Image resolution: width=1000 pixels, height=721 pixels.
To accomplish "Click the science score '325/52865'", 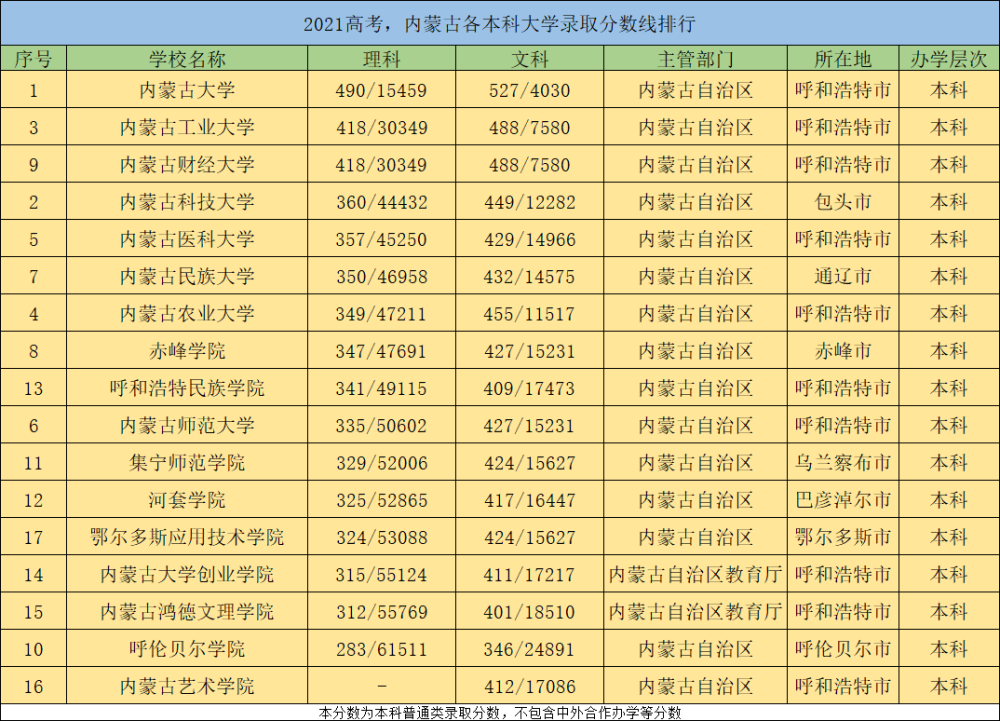I will 381,500.
